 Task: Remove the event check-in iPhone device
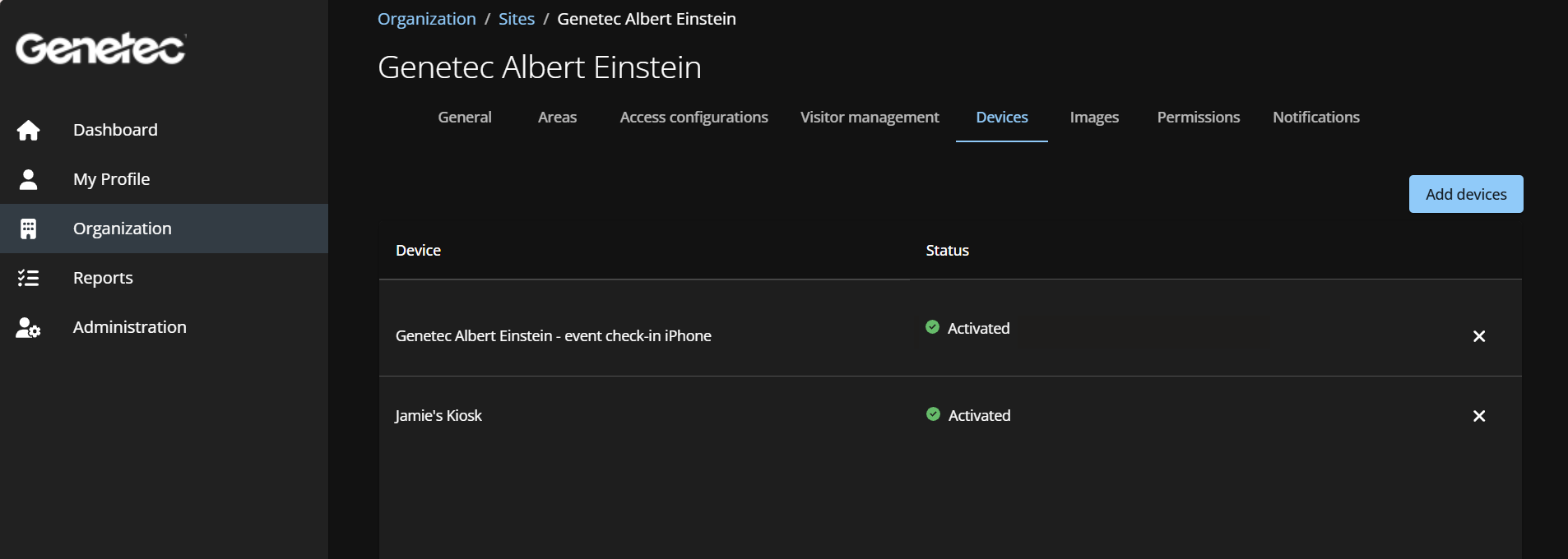coord(1478,336)
